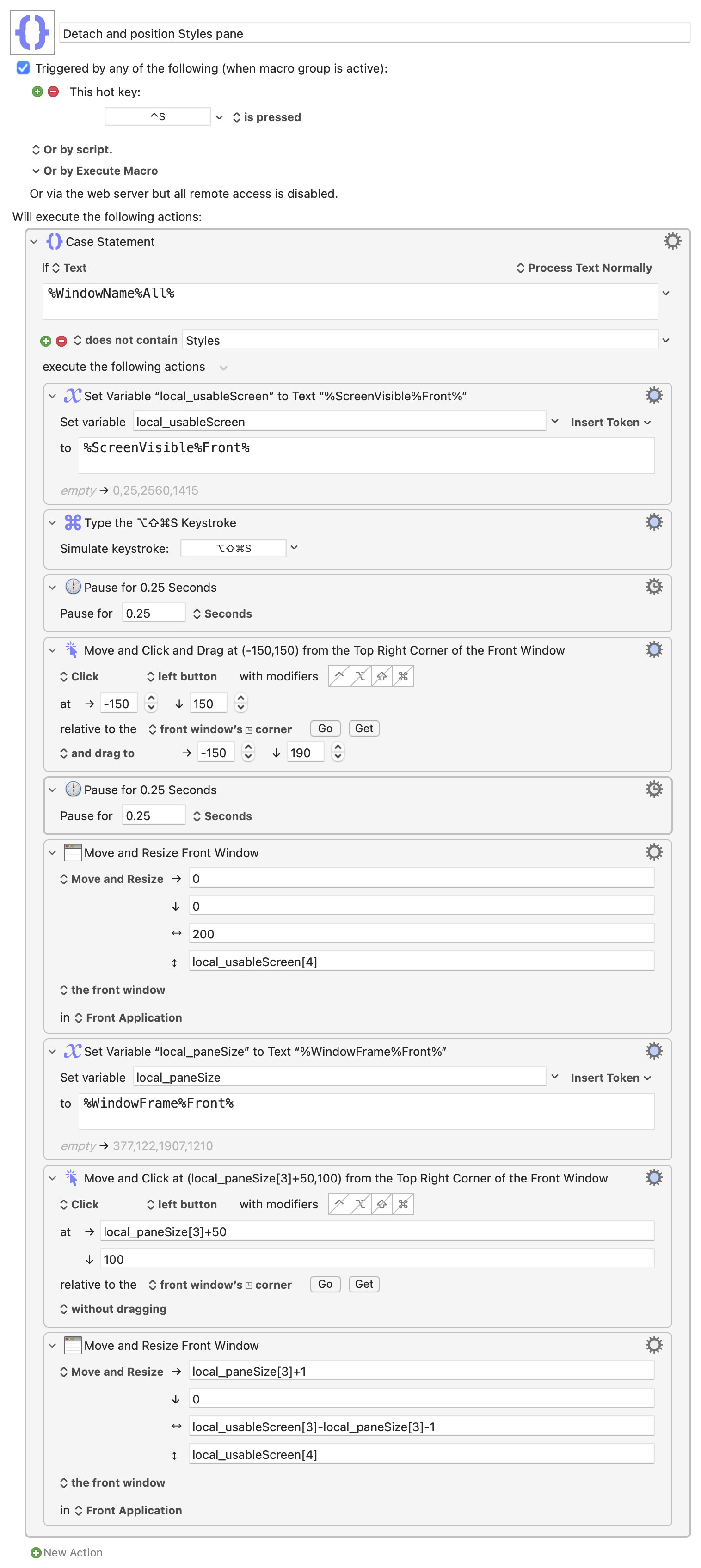Remove the 'does not contain' condition
Viewport: 701px width, 1568px height.
61,341
